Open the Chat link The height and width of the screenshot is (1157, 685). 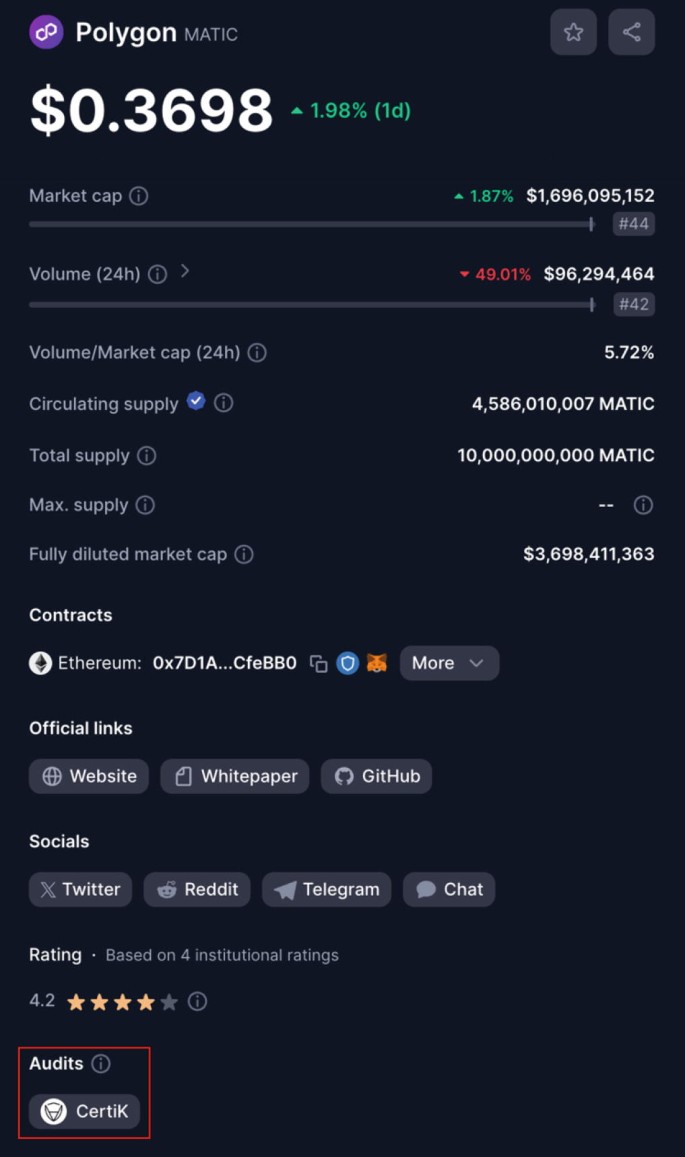(x=449, y=889)
